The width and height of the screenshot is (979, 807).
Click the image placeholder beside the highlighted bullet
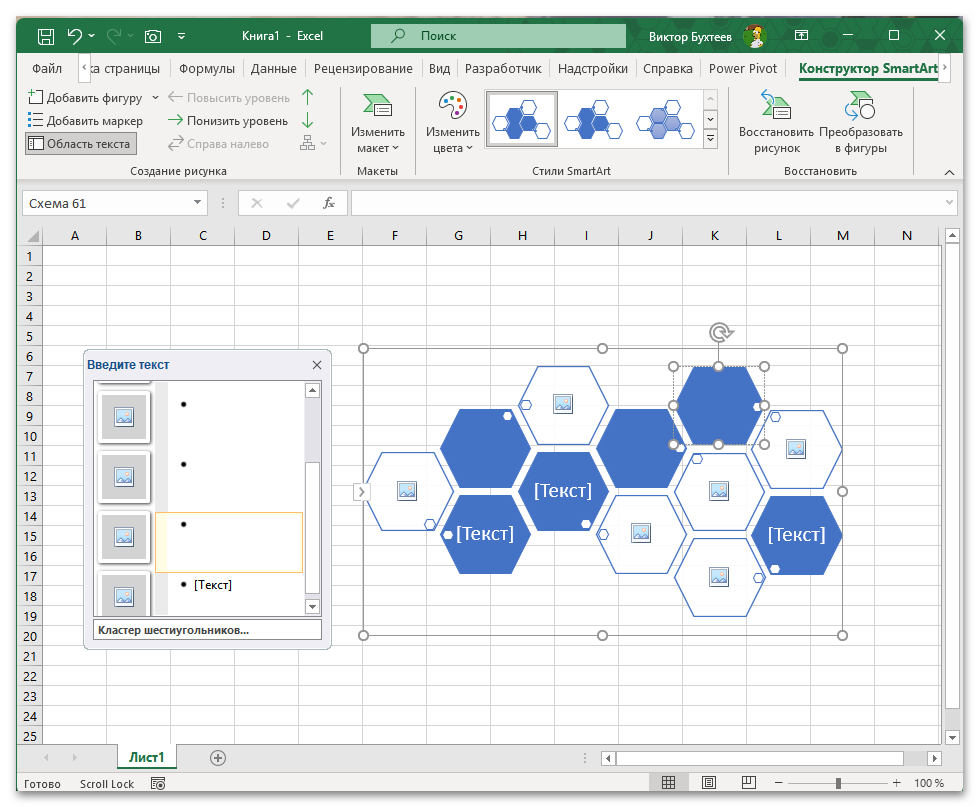pyautogui.click(x=124, y=537)
